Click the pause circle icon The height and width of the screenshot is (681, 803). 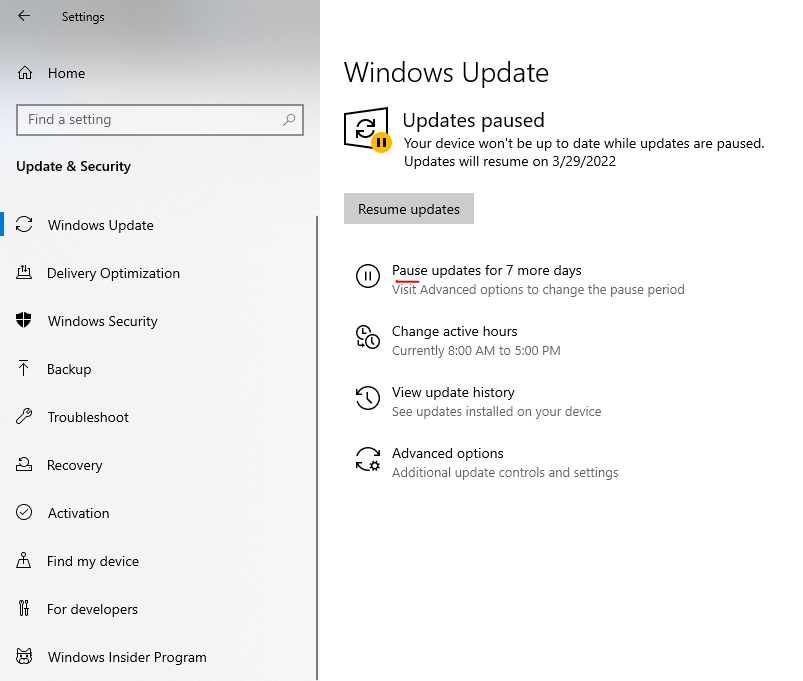click(368, 276)
